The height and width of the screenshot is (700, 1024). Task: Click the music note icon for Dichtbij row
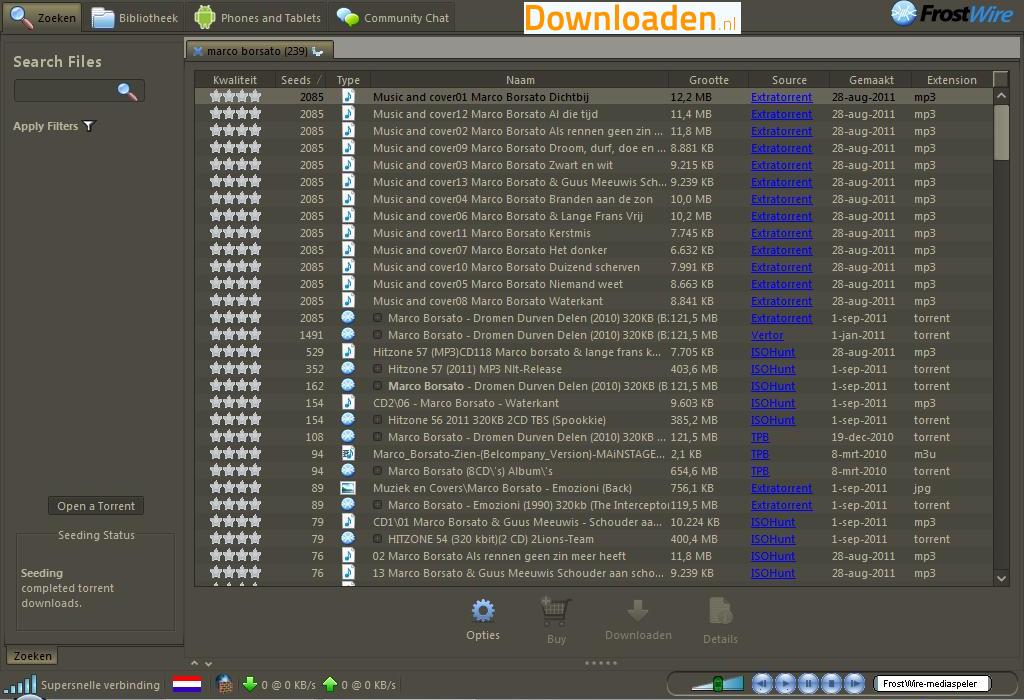point(348,97)
